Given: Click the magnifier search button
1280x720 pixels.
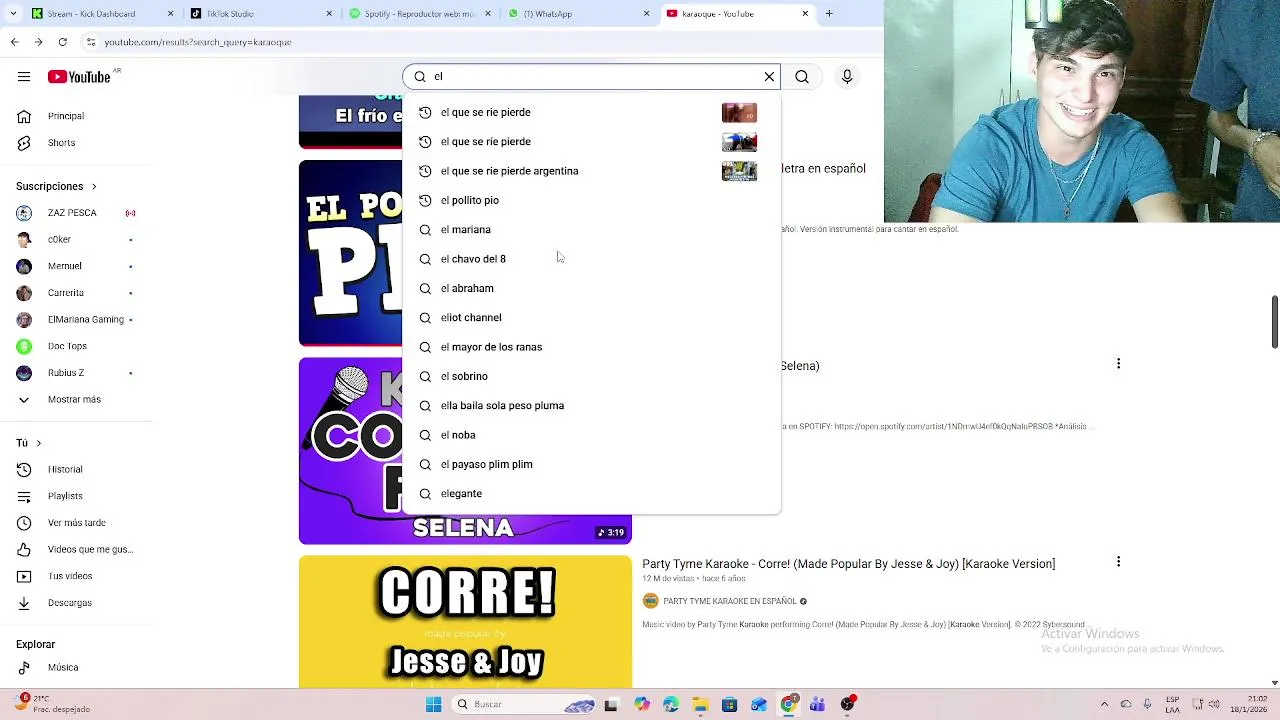Looking at the screenshot, I should [802, 77].
